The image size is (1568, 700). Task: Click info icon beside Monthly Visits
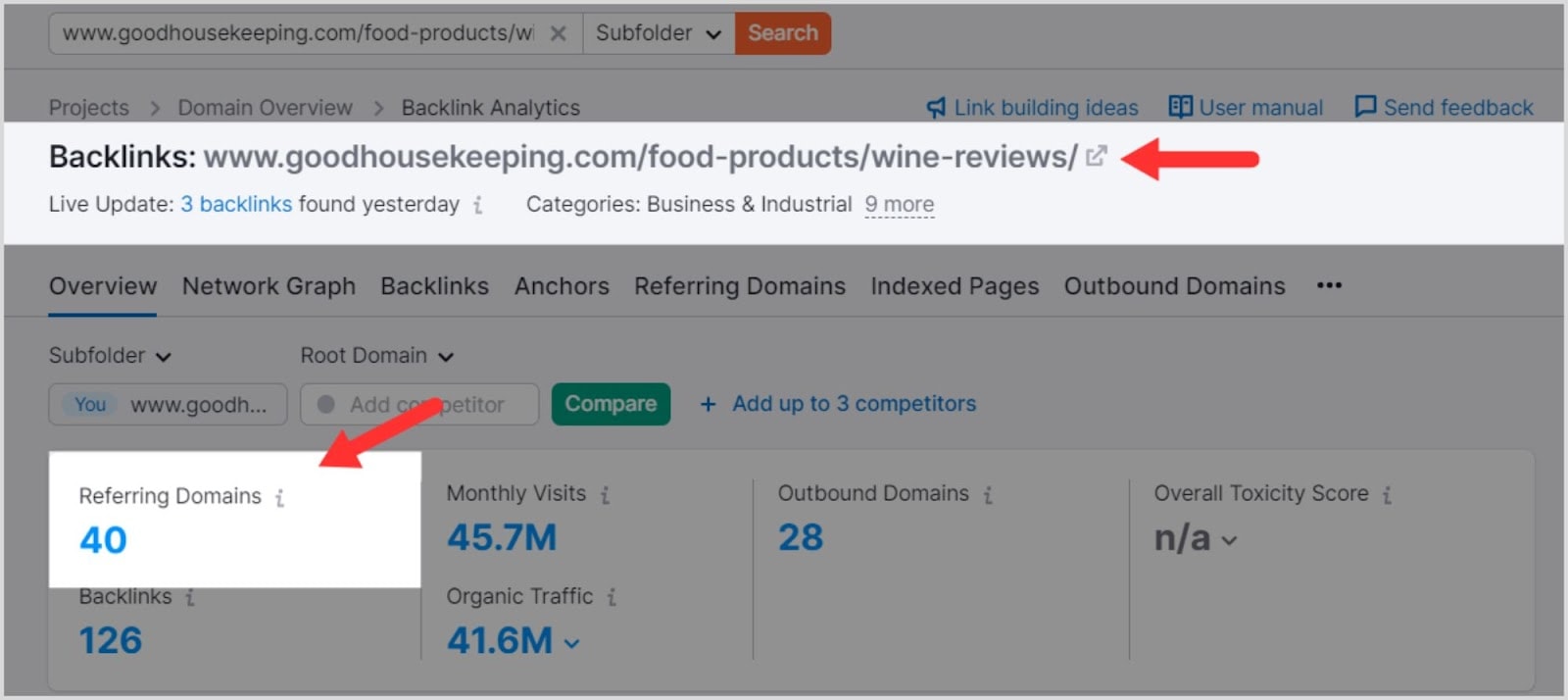point(606,495)
